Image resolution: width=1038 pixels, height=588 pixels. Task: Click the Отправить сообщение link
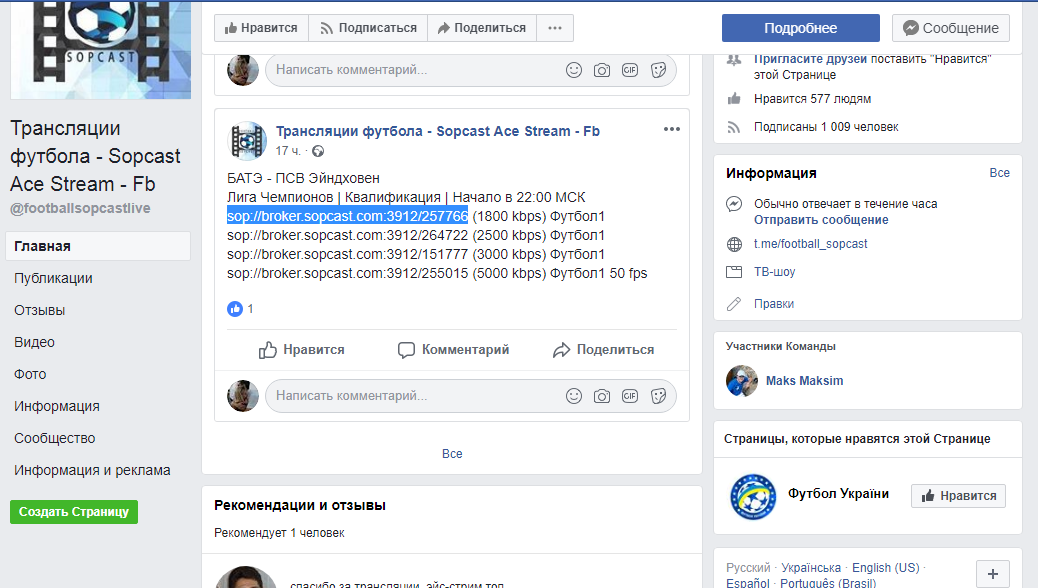click(821, 220)
